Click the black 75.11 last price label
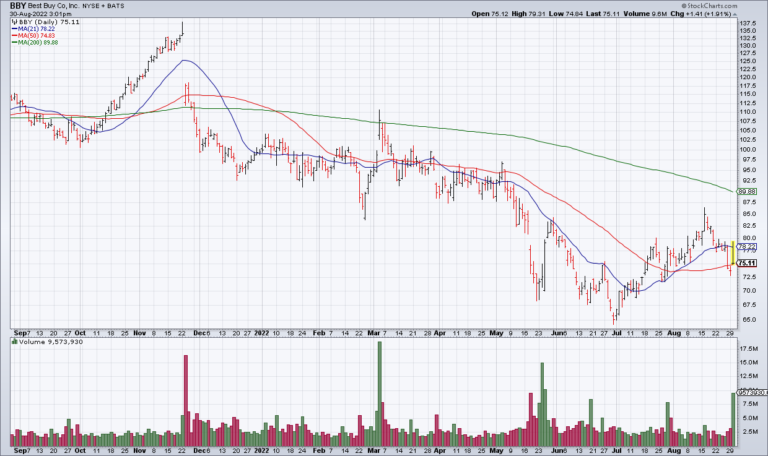The height and width of the screenshot is (456, 768). (x=746, y=263)
